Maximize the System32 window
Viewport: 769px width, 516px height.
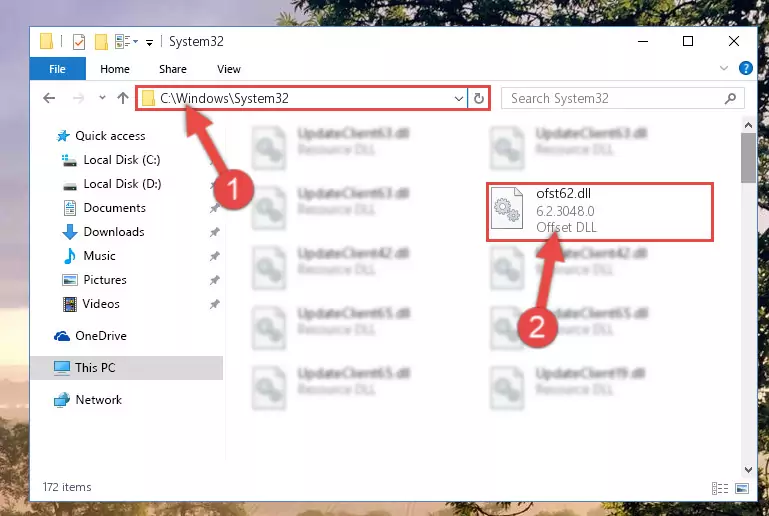688,42
